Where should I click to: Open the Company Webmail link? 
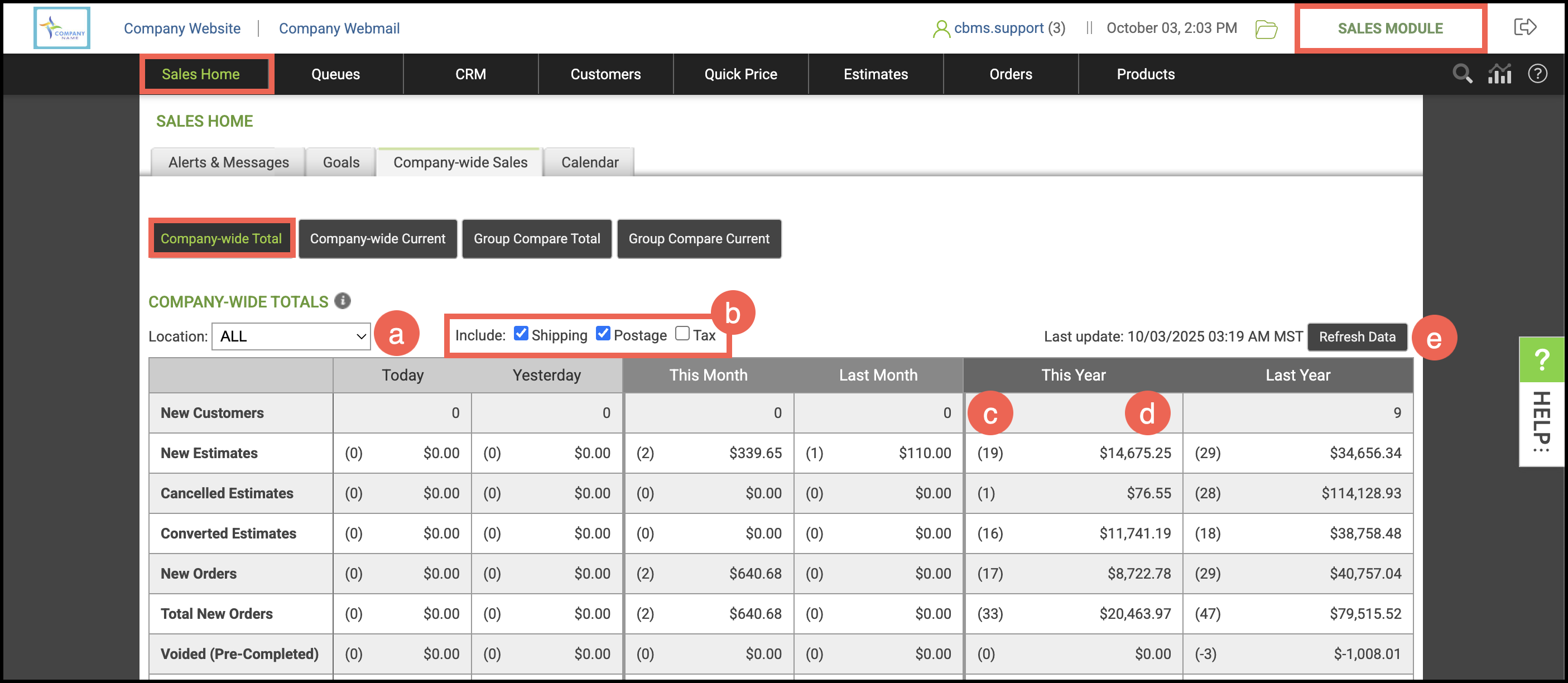click(339, 28)
